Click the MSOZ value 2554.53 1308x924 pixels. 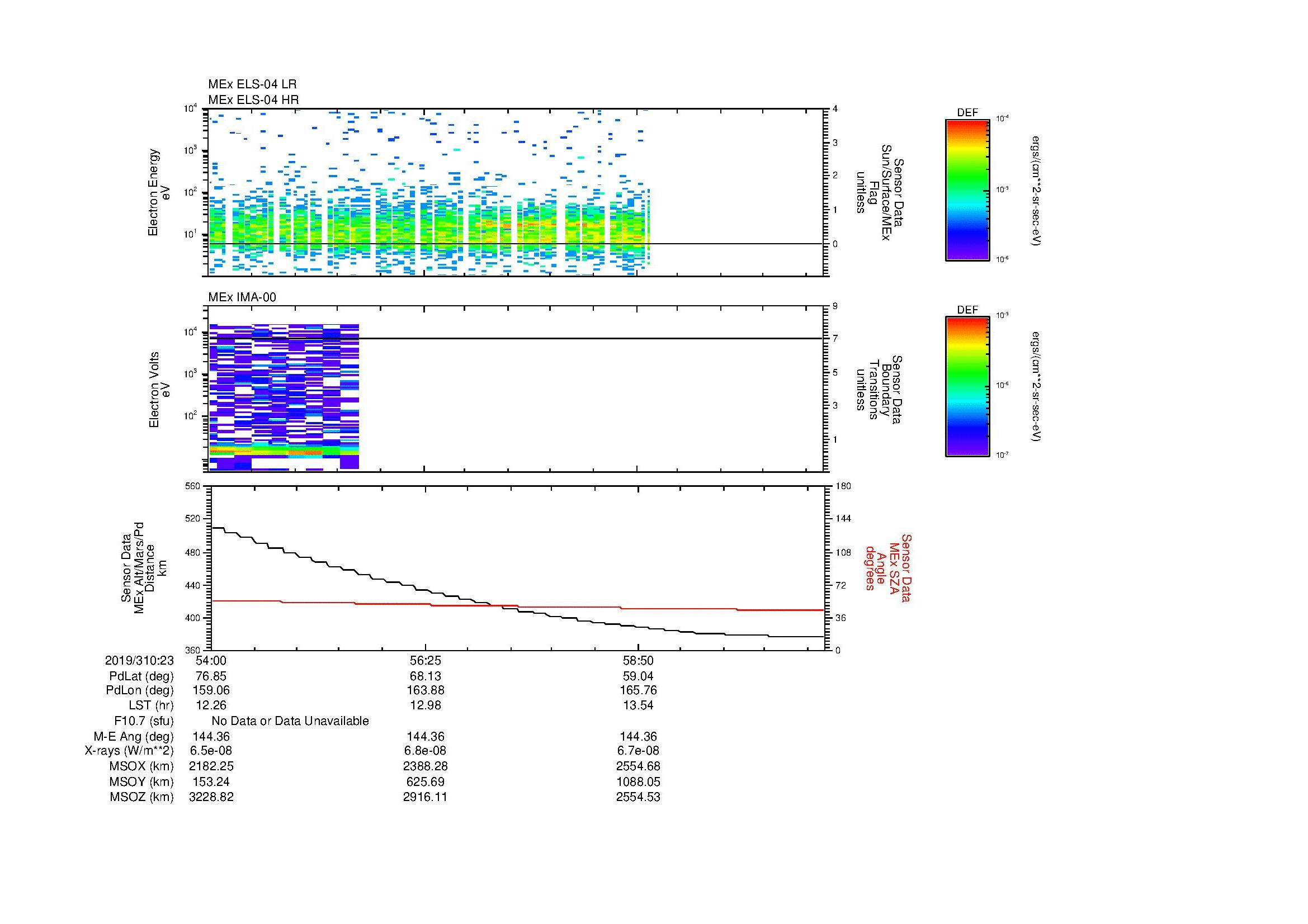coord(638,798)
